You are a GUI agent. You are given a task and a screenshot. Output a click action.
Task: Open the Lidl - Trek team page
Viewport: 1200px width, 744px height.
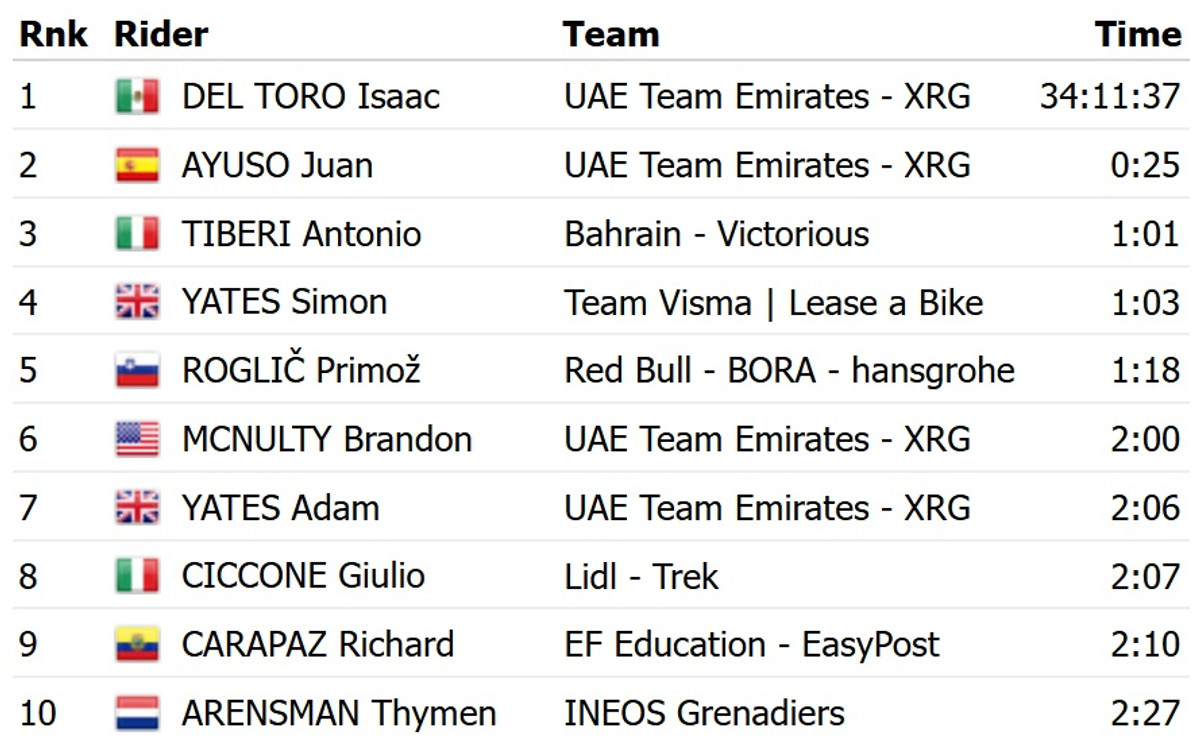[x=641, y=577]
